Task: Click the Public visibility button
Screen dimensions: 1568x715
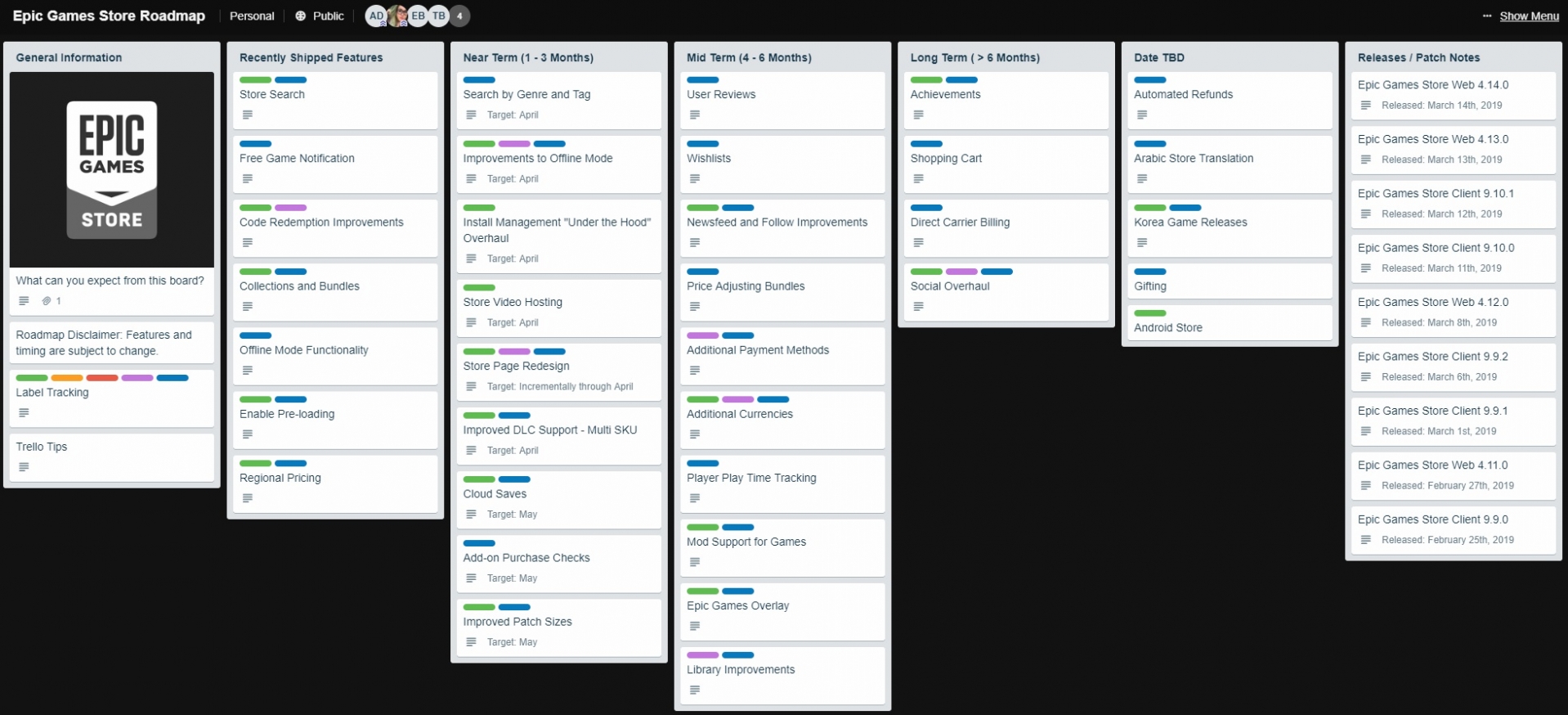Action: coord(320,16)
